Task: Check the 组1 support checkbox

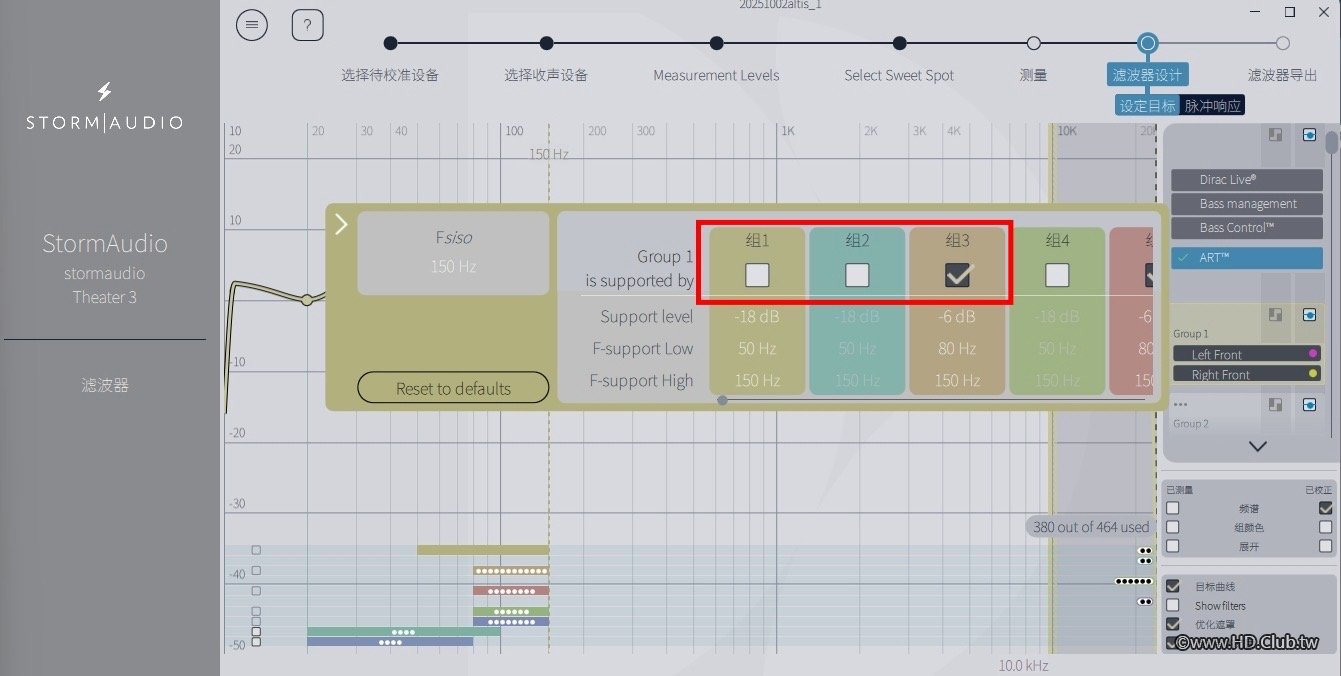Action: tap(757, 275)
